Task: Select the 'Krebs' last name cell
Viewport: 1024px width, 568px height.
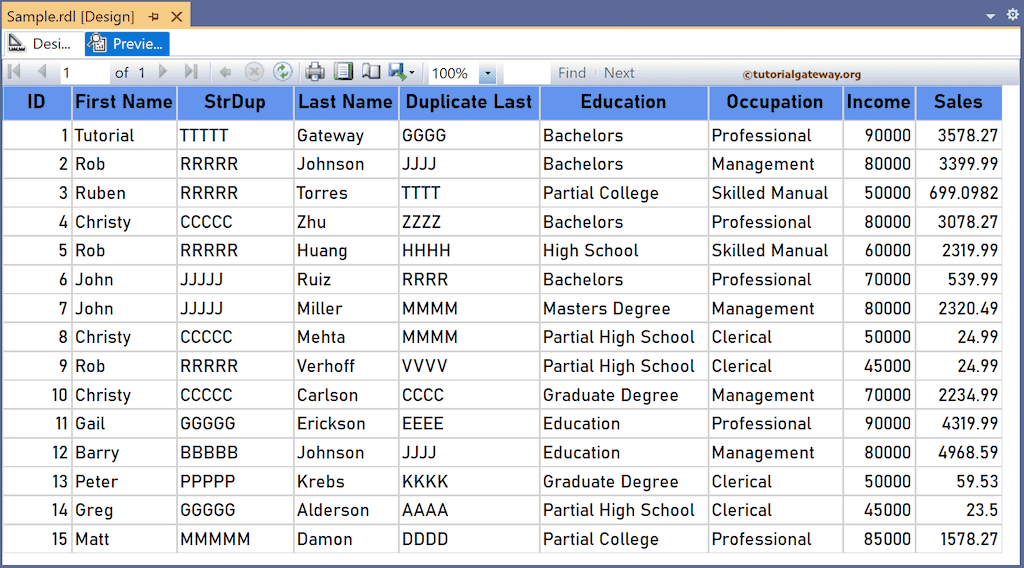Action: 345,481
